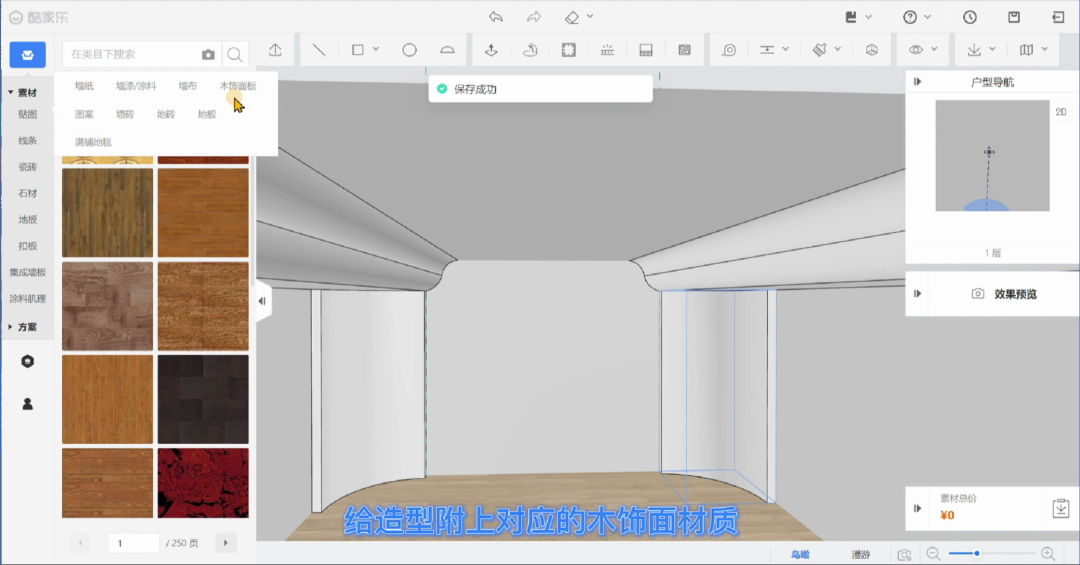The height and width of the screenshot is (565, 1080).
Task: Toggle the eye visibility icon
Action: (x=915, y=50)
